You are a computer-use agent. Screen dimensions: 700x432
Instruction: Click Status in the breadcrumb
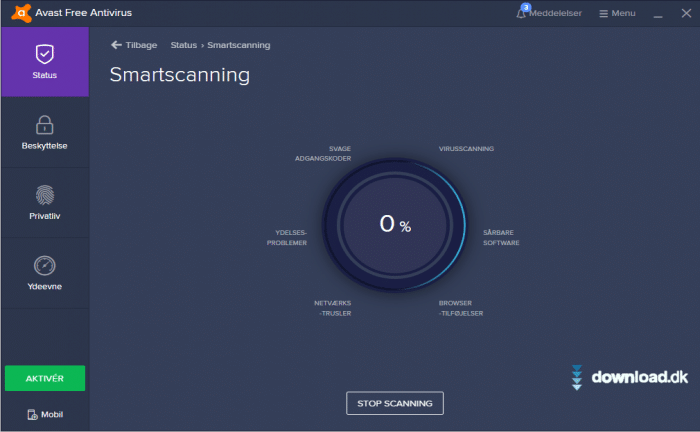[183, 45]
